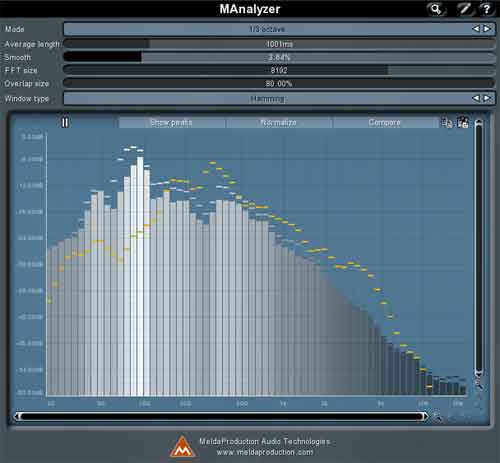This screenshot has width=500, height=463.
Task: Click the magnifier icon in the title bar
Action: 436,9
